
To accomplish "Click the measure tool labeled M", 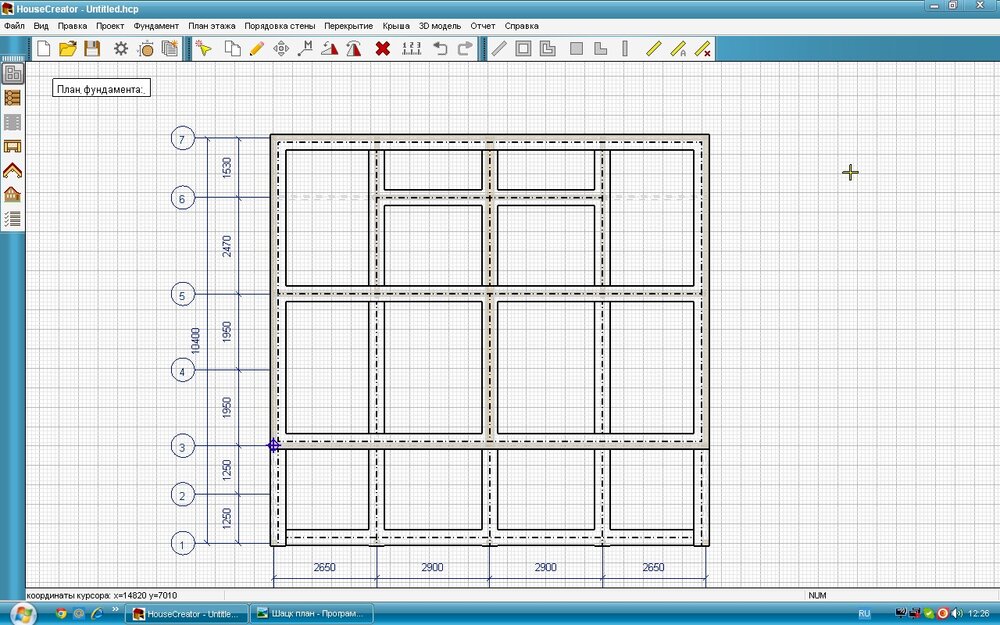I will coord(305,48).
